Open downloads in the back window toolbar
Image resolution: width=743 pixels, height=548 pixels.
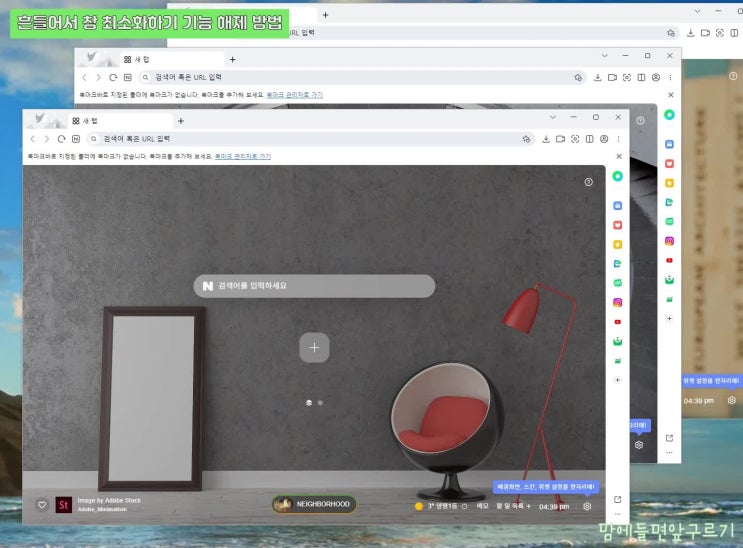(x=690, y=33)
